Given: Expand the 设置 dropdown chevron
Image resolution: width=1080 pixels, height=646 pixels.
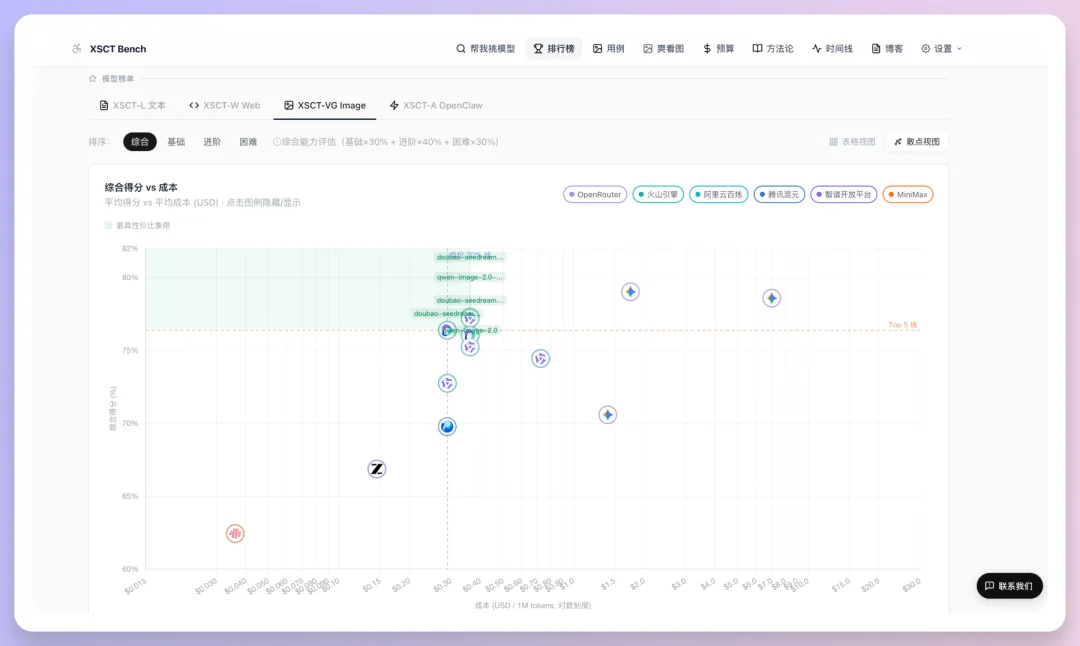Looking at the screenshot, I should [x=957, y=48].
